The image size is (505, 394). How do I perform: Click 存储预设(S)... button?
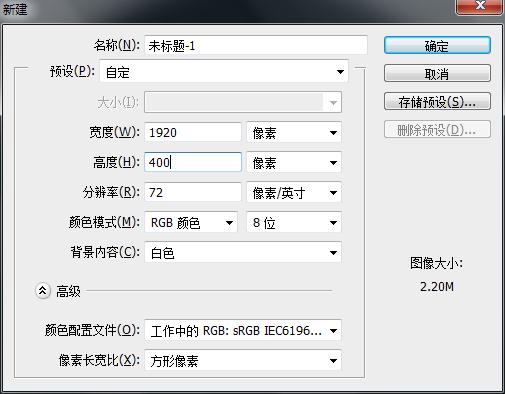point(437,101)
